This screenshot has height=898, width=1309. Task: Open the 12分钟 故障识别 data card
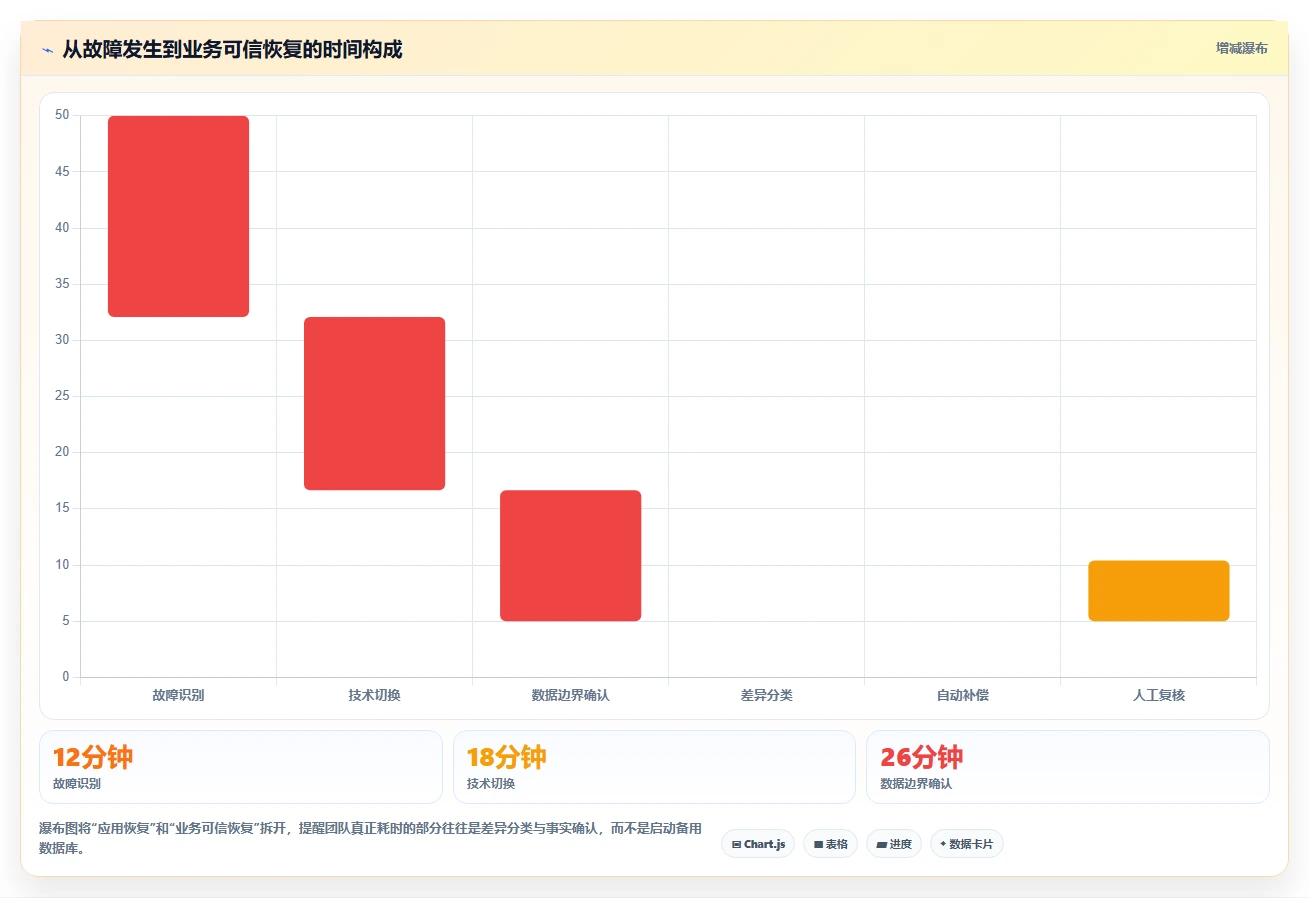point(240,767)
